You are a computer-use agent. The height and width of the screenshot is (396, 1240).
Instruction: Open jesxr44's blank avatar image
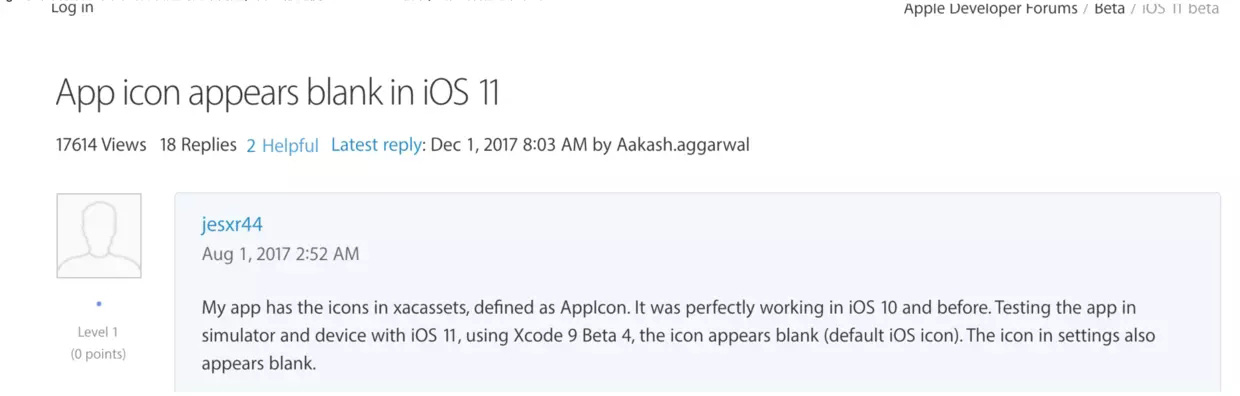coord(98,235)
